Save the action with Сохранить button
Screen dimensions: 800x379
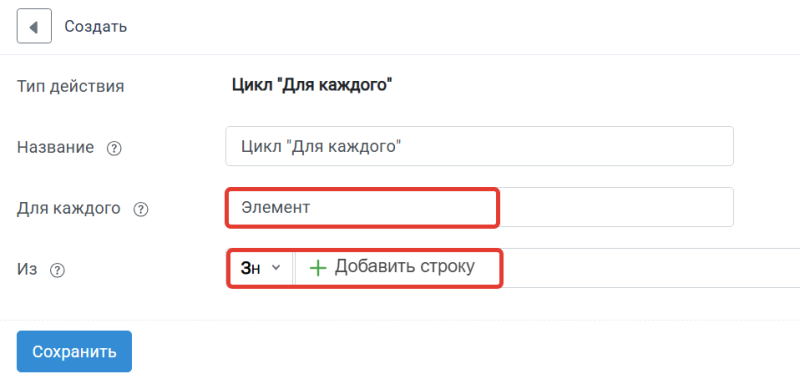[x=74, y=351]
